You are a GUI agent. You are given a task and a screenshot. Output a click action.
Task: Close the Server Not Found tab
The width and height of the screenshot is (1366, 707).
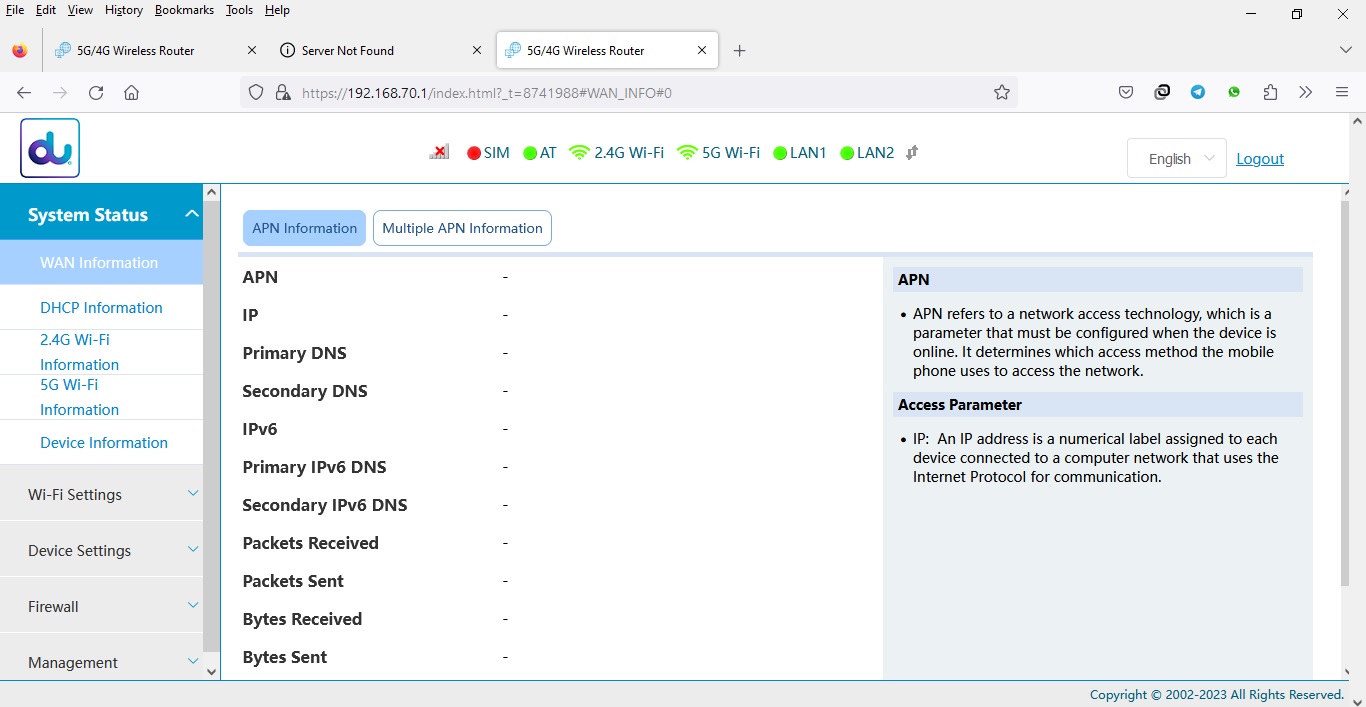[x=477, y=50]
